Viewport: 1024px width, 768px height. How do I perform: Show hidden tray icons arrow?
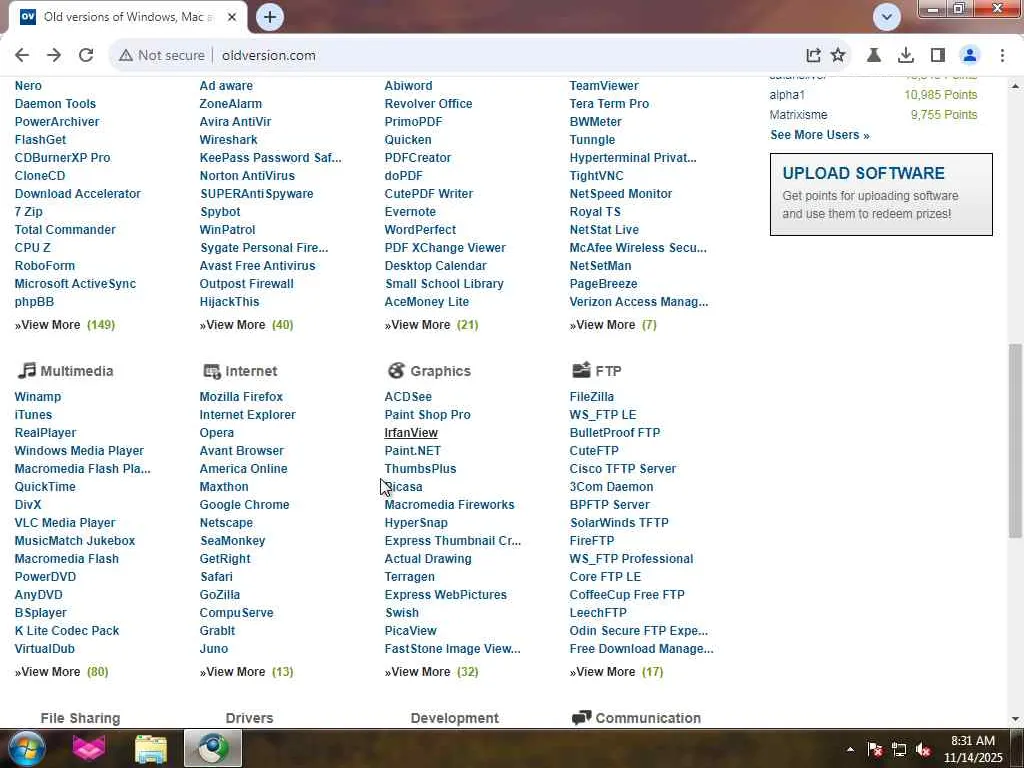[x=850, y=749]
